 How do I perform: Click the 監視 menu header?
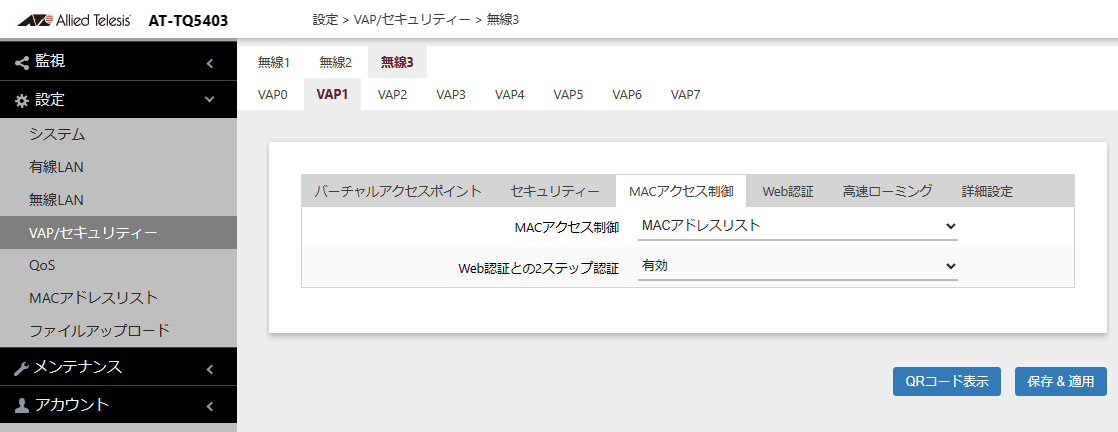pyautogui.click(x=118, y=62)
